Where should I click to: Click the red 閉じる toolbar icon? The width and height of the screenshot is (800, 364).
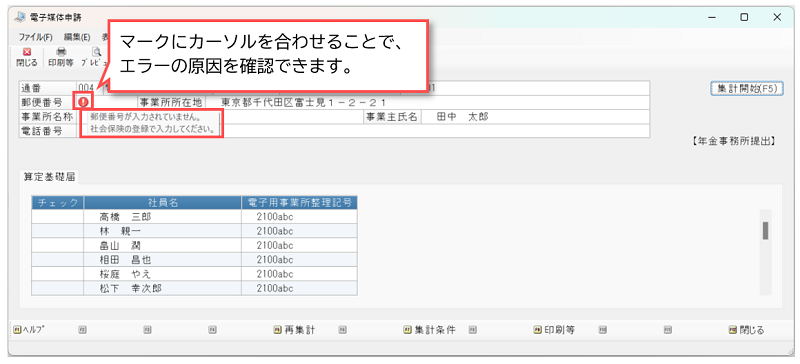click(x=27, y=57)
